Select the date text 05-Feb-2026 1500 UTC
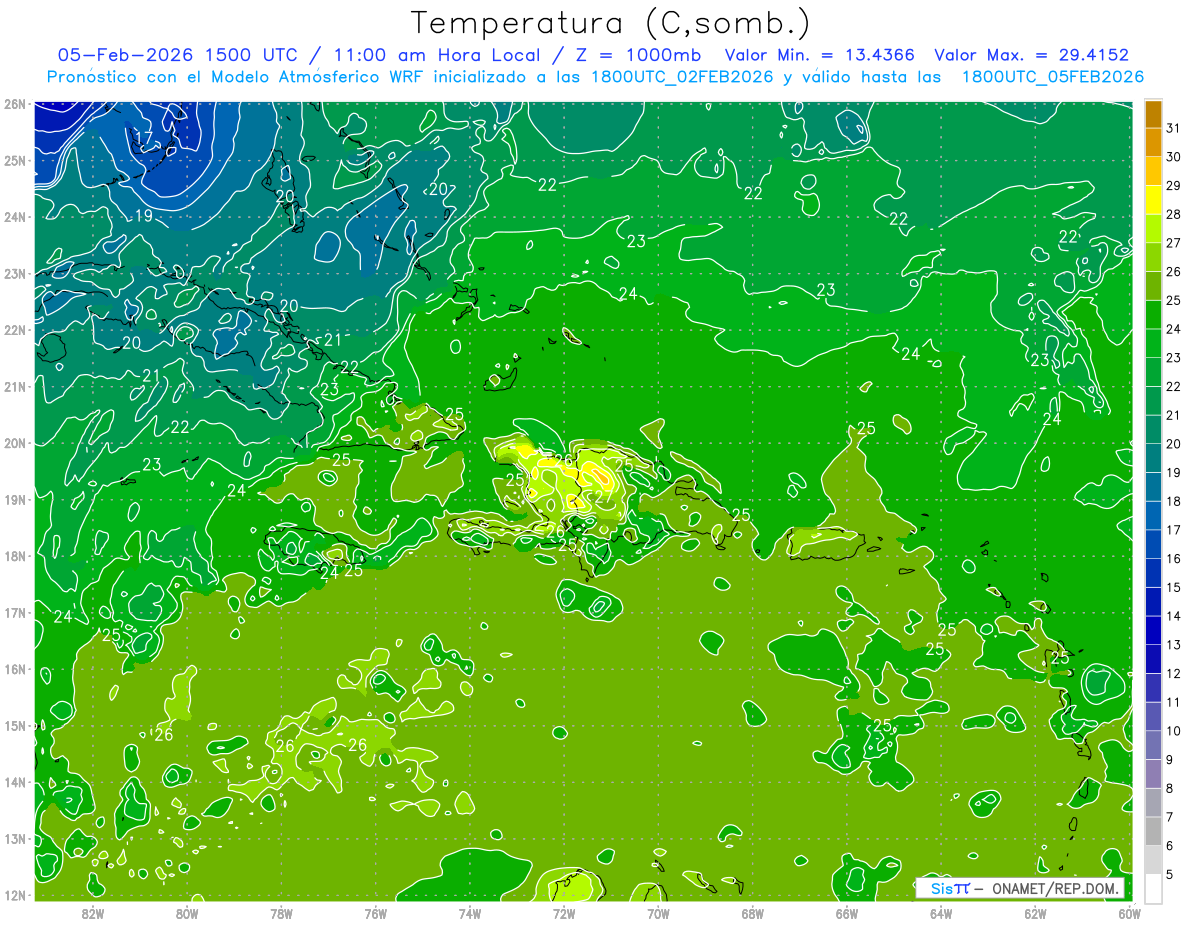1200x927 pixels. tap(176, 55)
